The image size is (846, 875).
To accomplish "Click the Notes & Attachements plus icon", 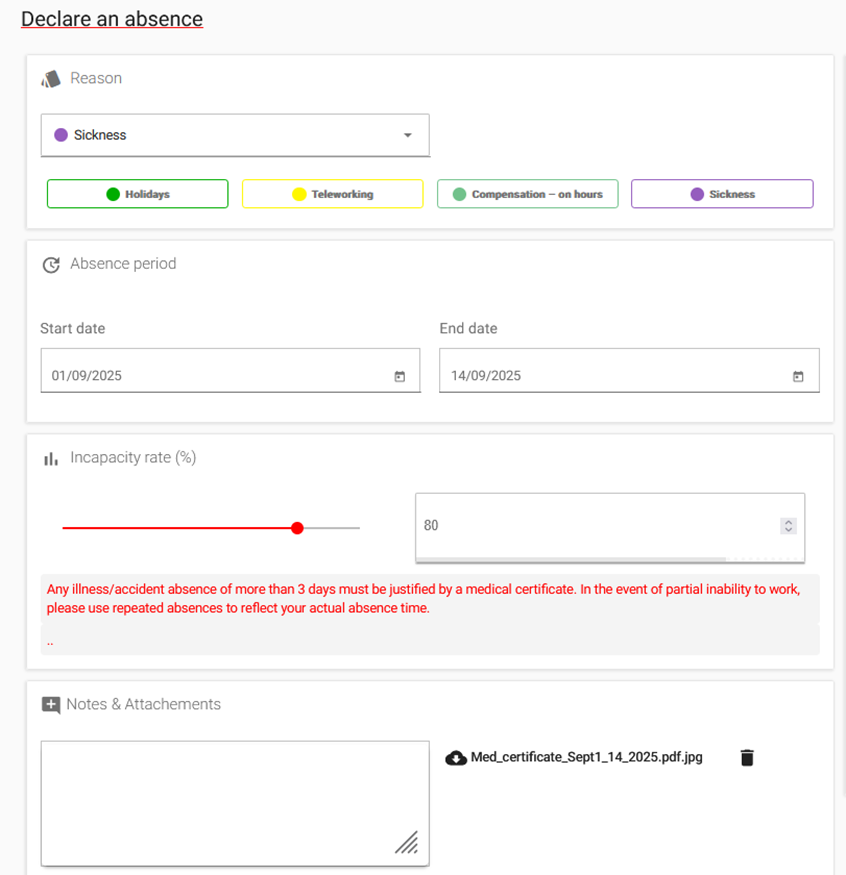I will [x=51, y=705].
